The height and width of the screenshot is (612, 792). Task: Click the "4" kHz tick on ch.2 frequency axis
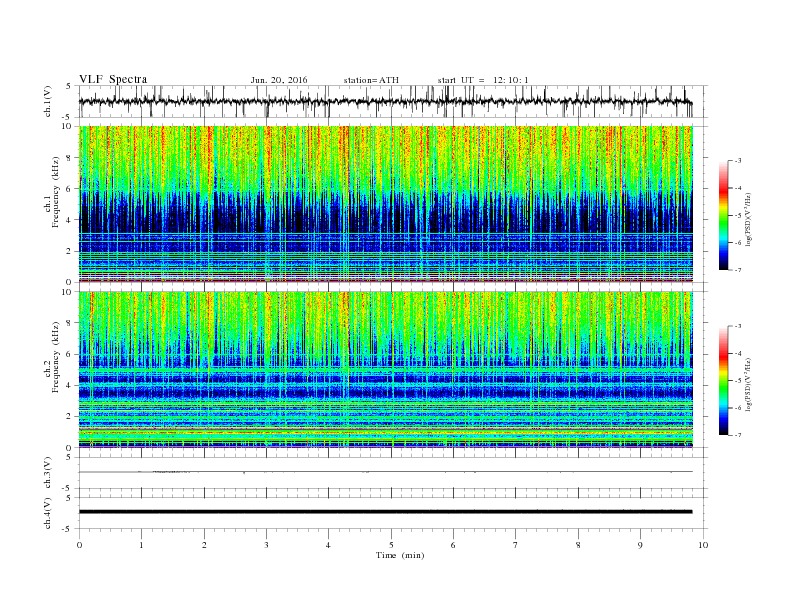[x=70, y=386]
